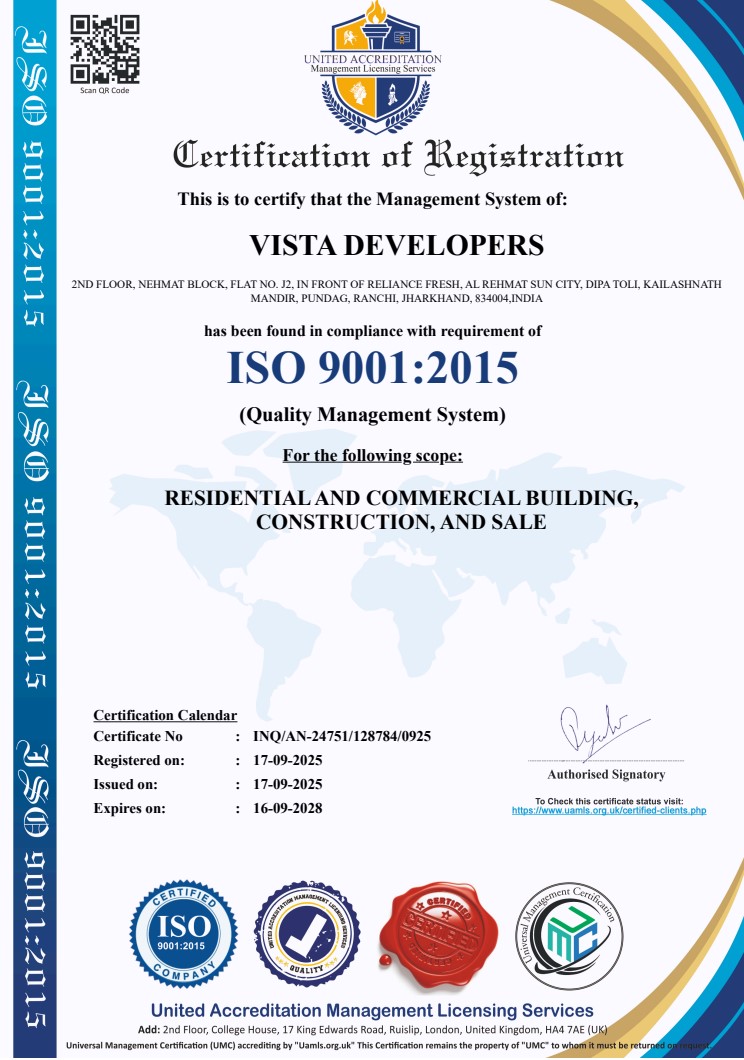Click the torch emblem atop the shield logo
The width and height of the screenshot is (744, 1060).
[373, 18]
